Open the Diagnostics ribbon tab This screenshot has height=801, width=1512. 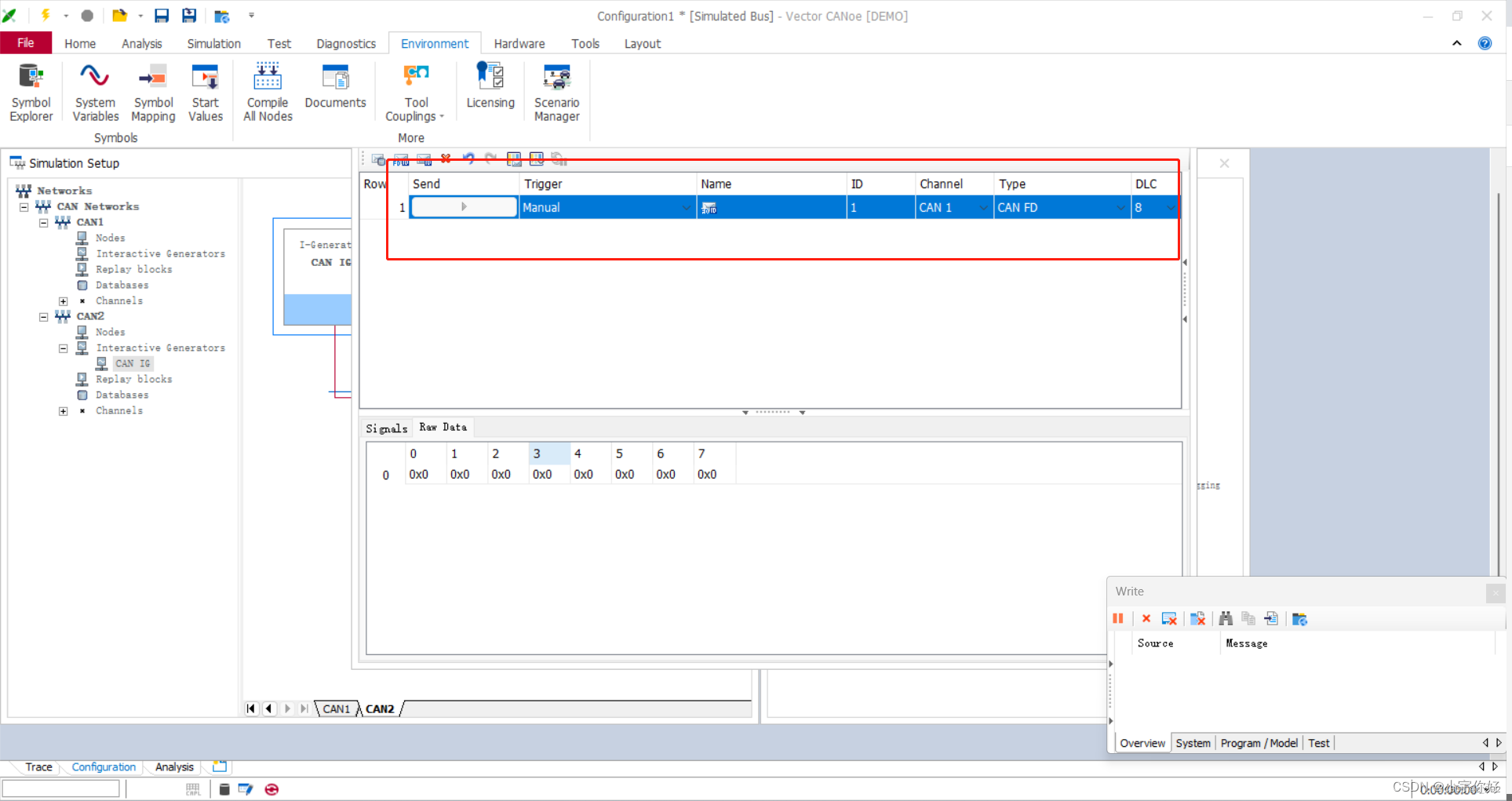(346, 44)
